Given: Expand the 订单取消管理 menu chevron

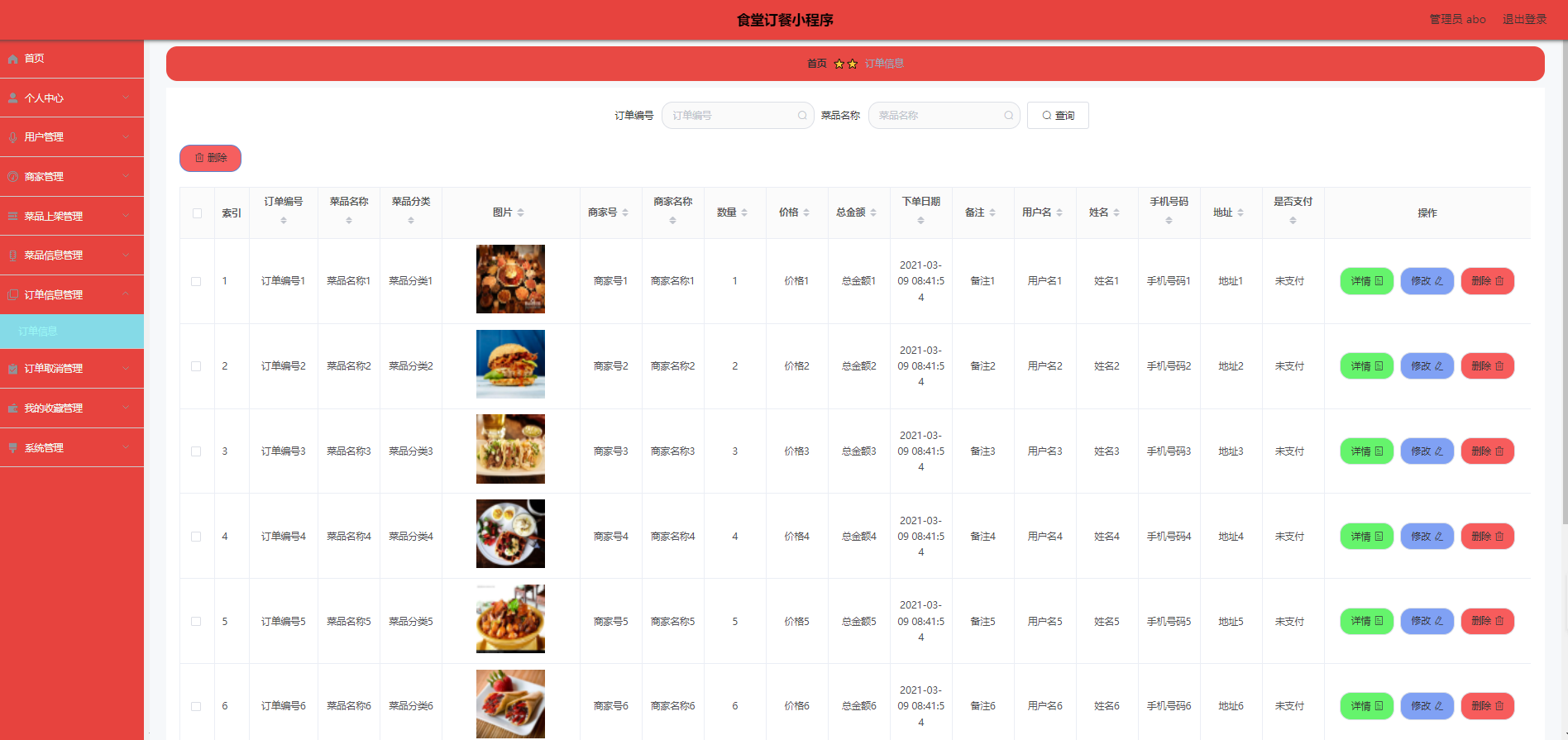Looking at the screenshot, I should (126, 369).
